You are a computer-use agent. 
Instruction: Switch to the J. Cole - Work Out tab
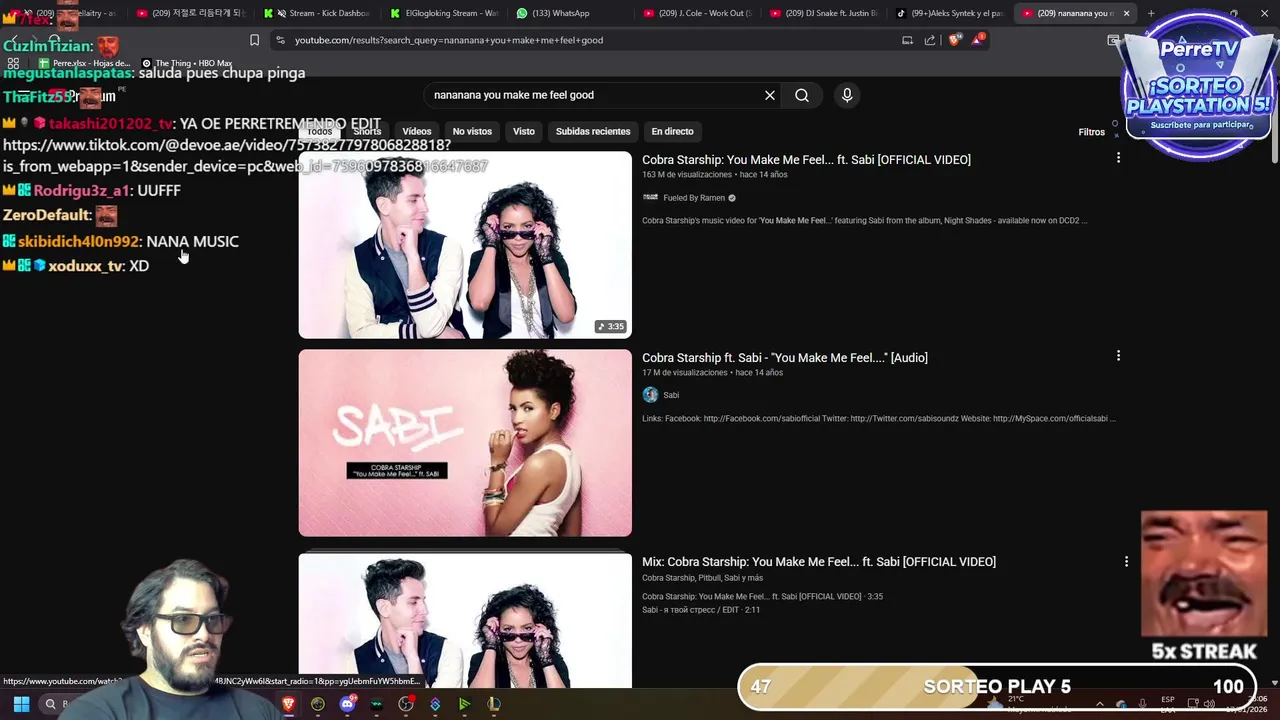pyautogui.click(x=697, y=13)
